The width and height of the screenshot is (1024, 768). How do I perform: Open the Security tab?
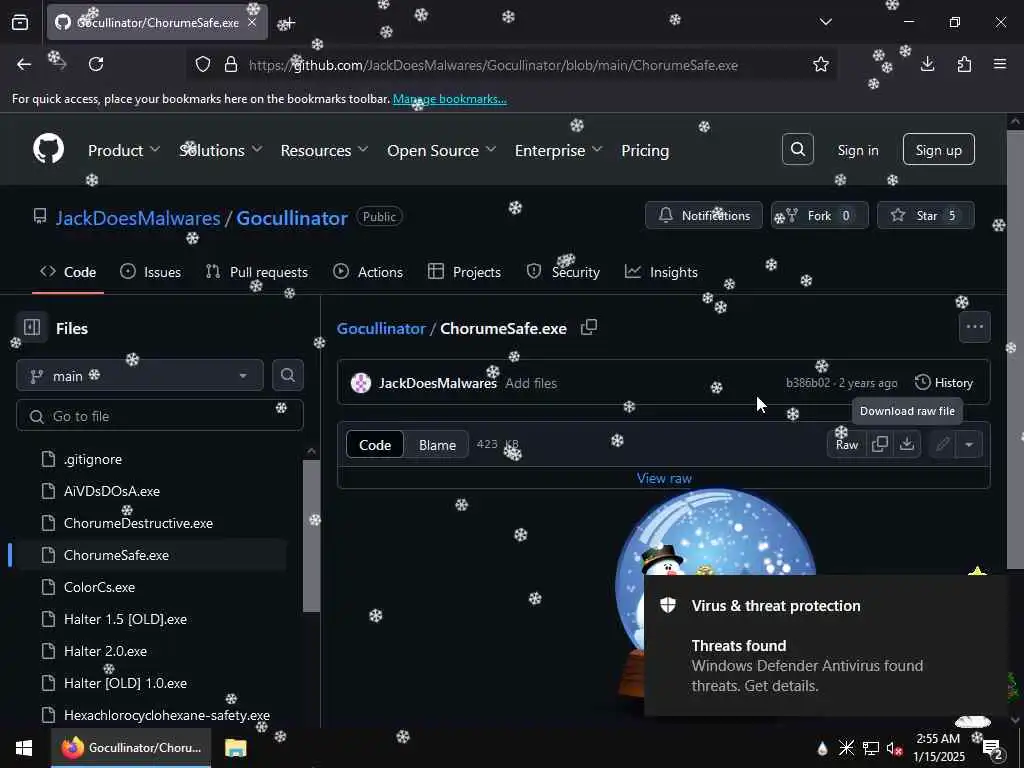pyautogui.click(x=563, y=272)
